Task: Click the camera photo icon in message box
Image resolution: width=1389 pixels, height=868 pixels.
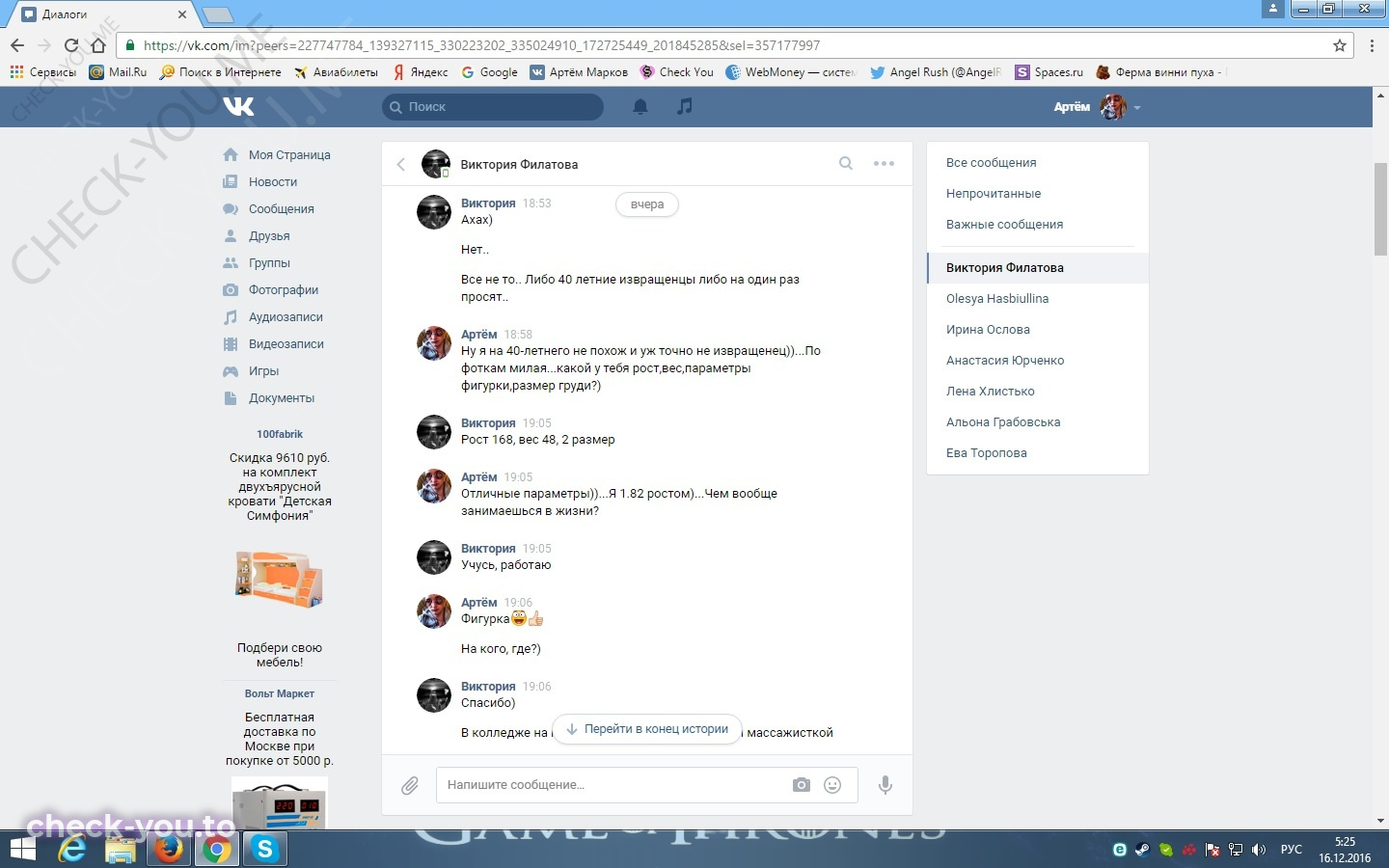Action: (x=802, y=785)
